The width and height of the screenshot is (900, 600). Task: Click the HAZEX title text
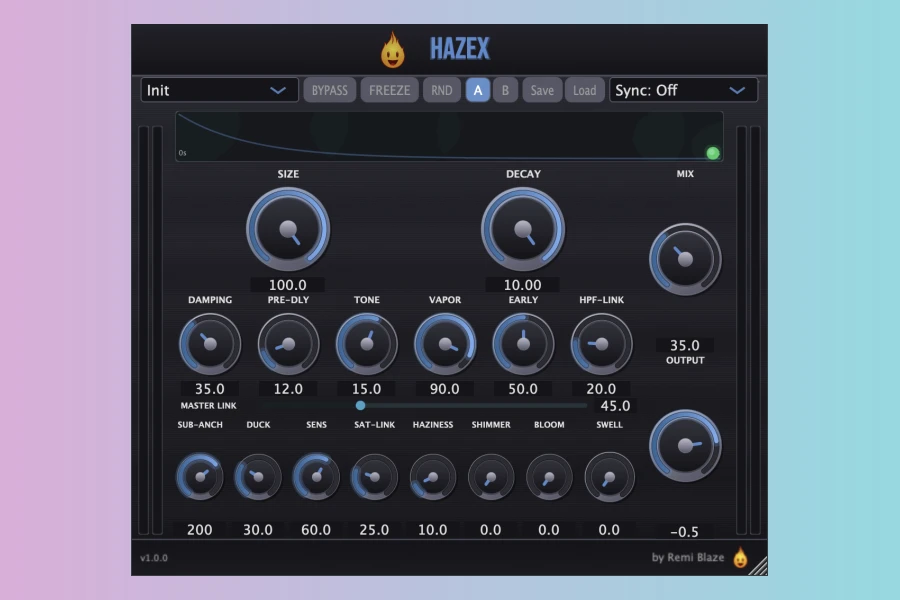(460, 49)
